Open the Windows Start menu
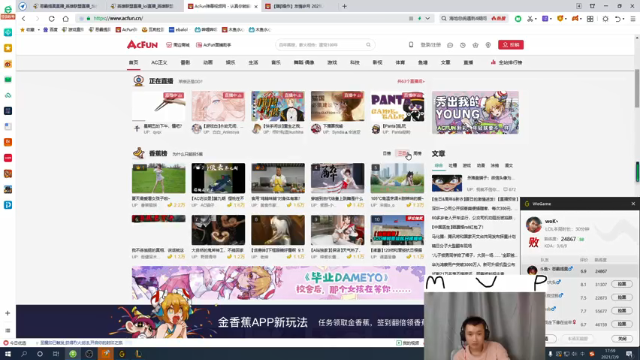This screenshot has width=640, height=360. tap(8, 354)
